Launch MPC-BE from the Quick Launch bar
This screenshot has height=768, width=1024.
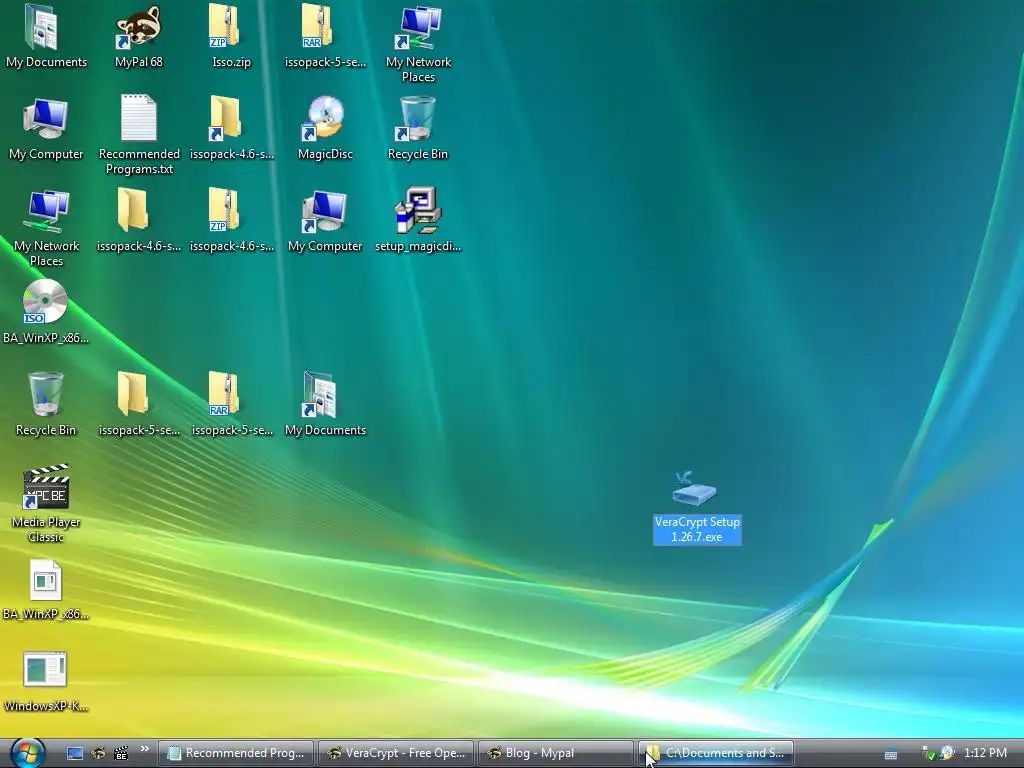pyautogui.click(x=121, y=753)
